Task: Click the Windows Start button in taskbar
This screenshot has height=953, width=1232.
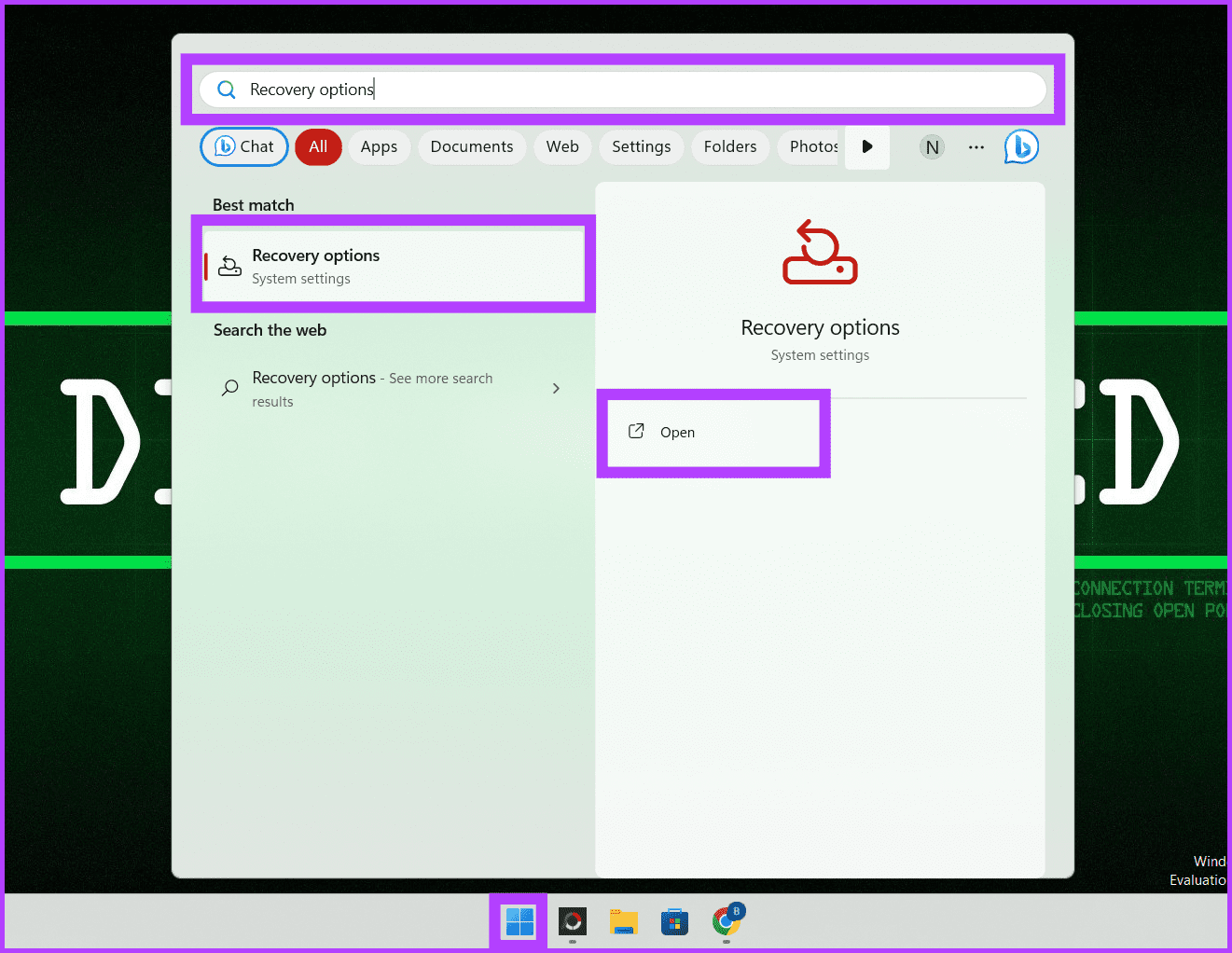Action: 519,922
